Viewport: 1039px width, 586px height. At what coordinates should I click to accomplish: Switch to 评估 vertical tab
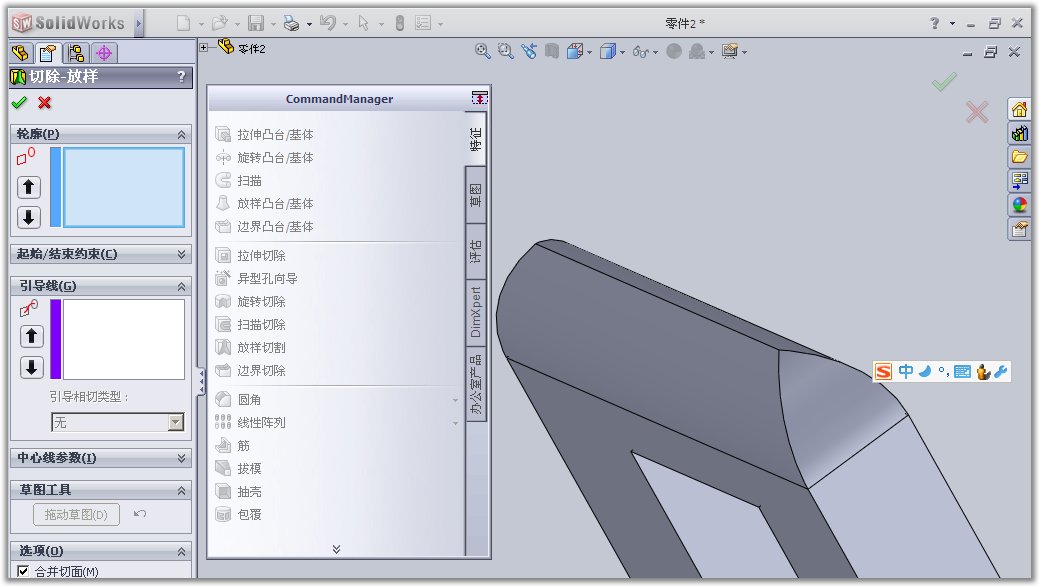pos(476,251)
